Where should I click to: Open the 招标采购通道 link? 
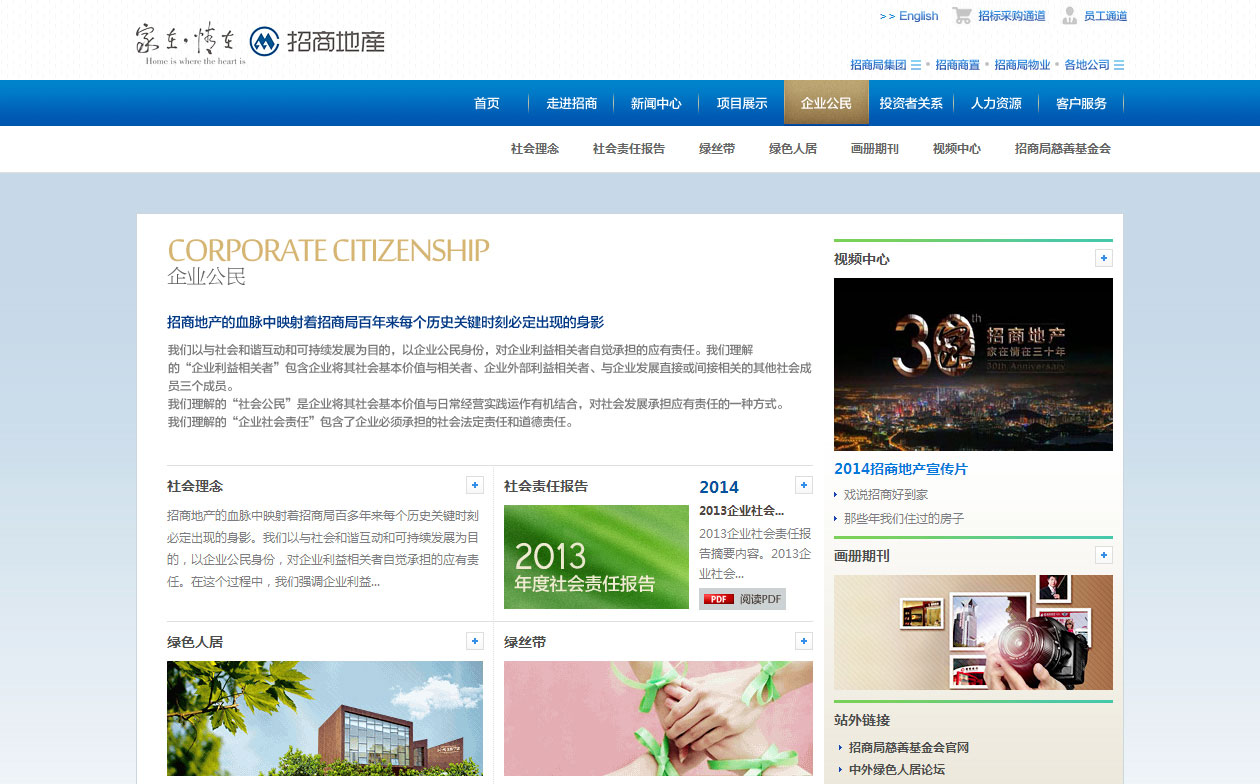[x=1012, y=16]
